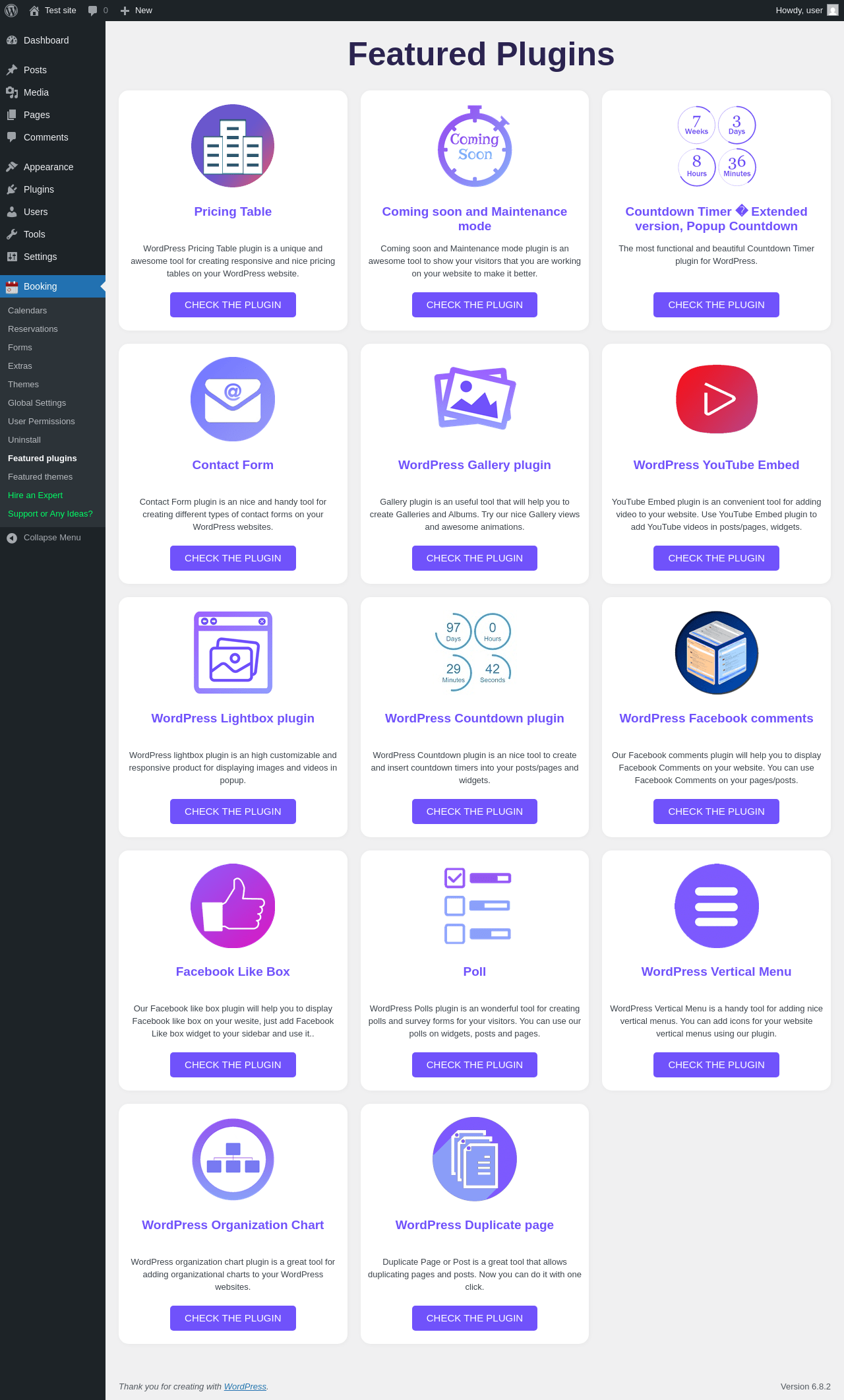Open Reservations submenu item

(x=33, y=329)
